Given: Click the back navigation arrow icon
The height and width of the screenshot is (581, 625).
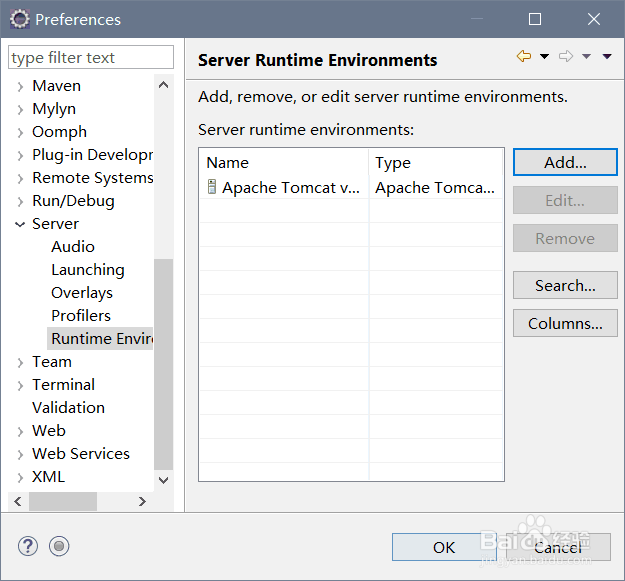Looking at the screenshot, I should point(524,57).
